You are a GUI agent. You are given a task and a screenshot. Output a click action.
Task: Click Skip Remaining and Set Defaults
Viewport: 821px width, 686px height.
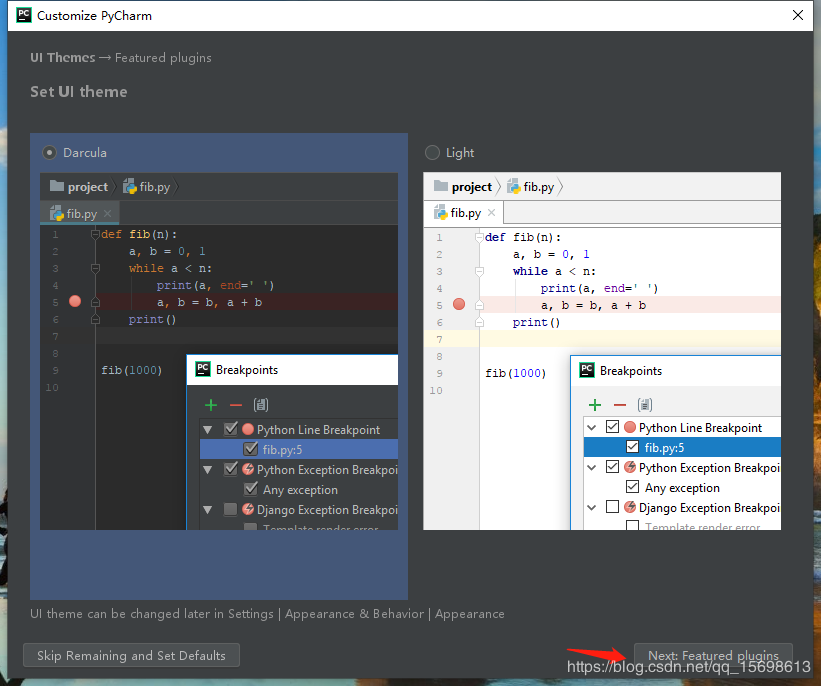point(131,655)
